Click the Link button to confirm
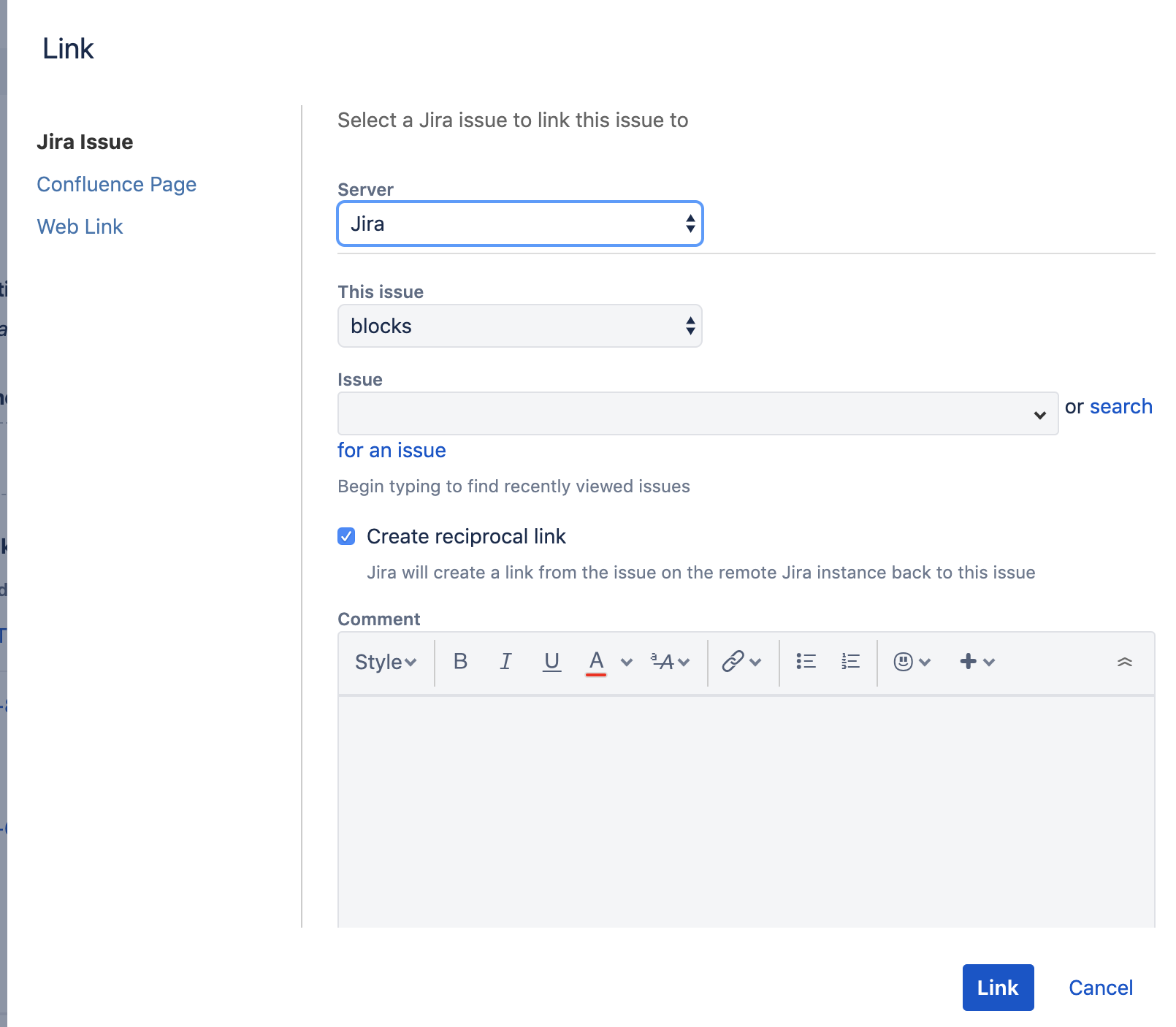This screenshot has width=1176, height=1027. 998,988
